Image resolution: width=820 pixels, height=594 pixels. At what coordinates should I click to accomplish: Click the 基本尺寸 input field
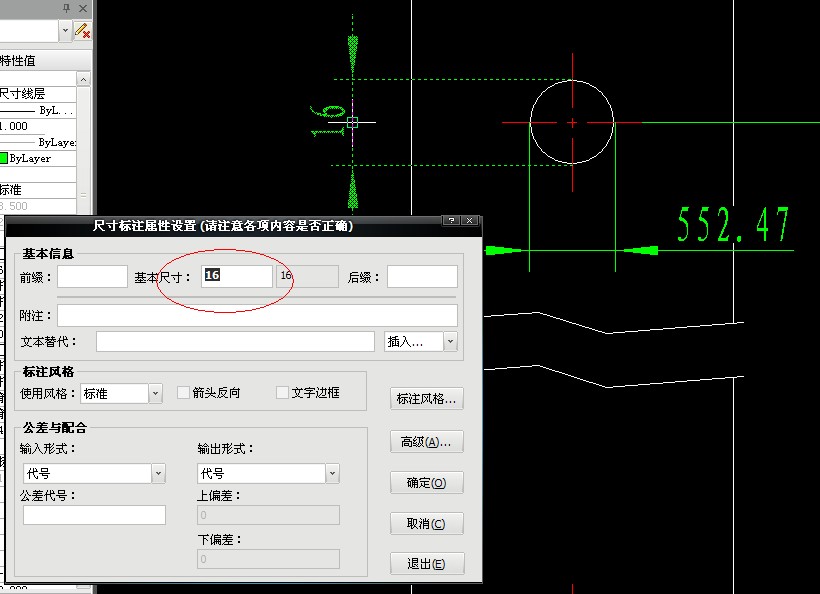coord(236,276)
